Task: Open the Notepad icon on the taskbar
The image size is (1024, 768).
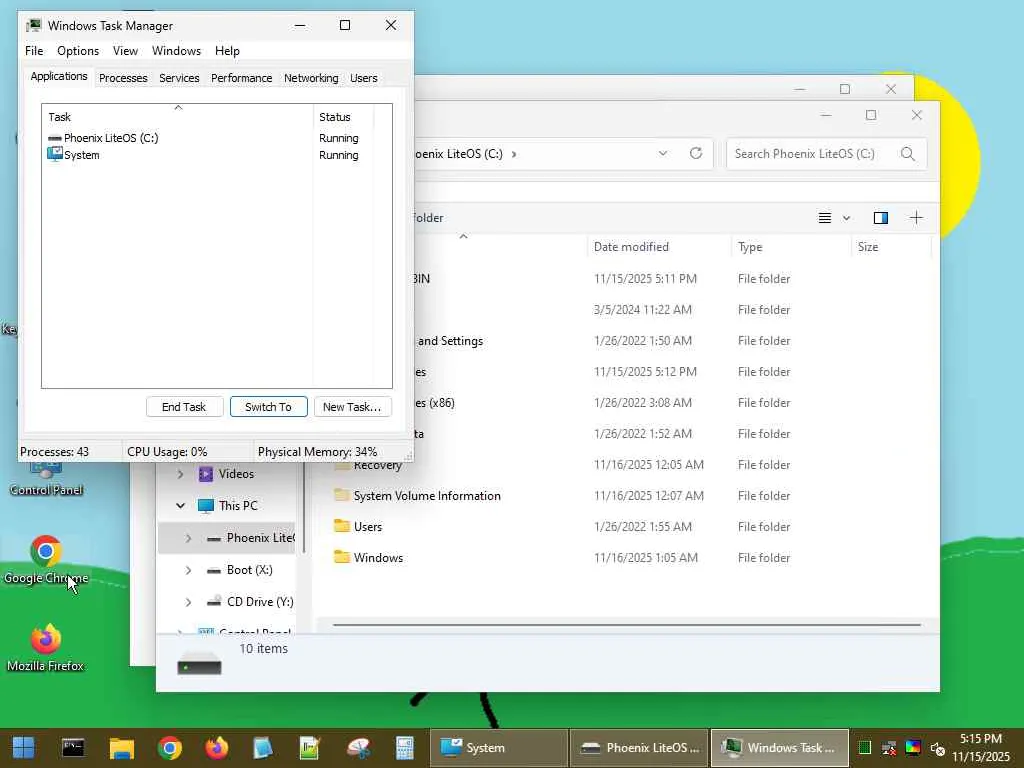Action: (x=263, y=748)
